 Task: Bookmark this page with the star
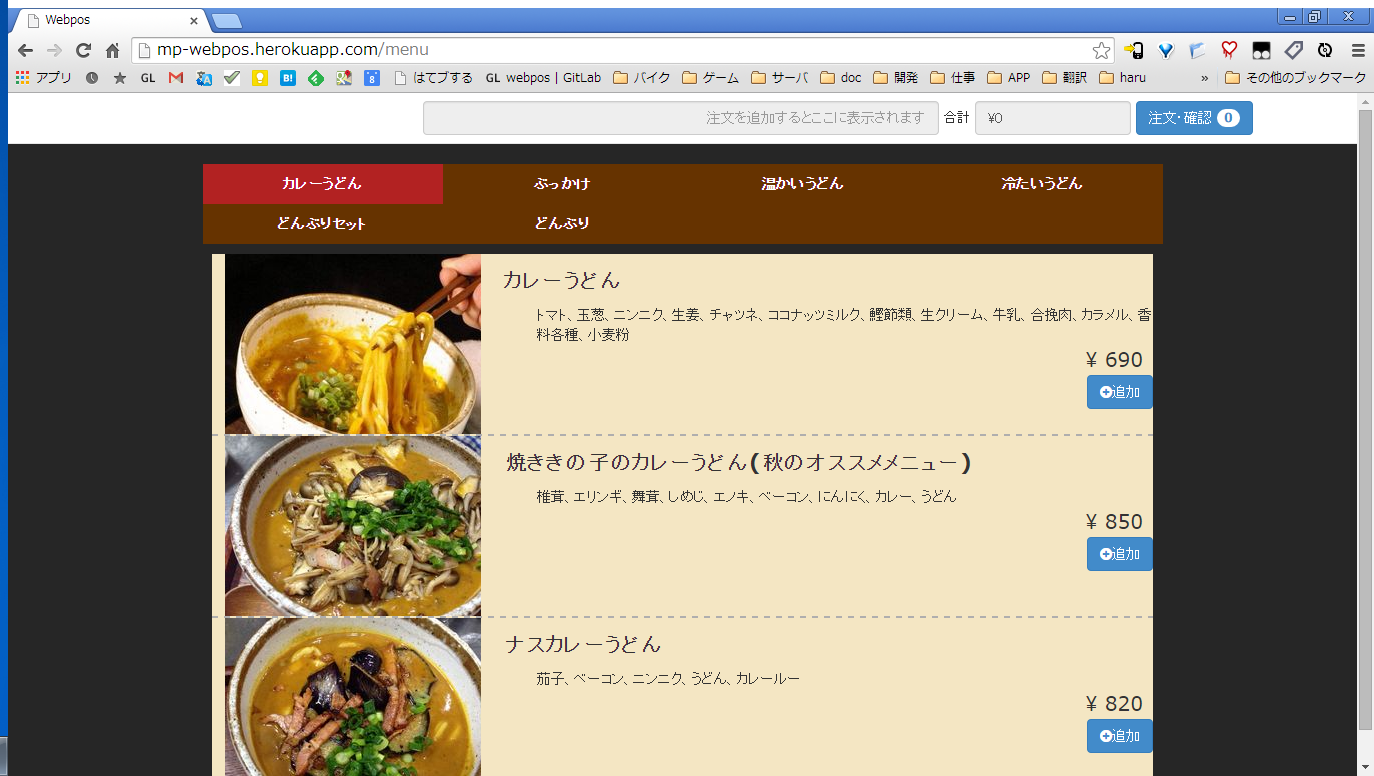tap(1101, 50)
